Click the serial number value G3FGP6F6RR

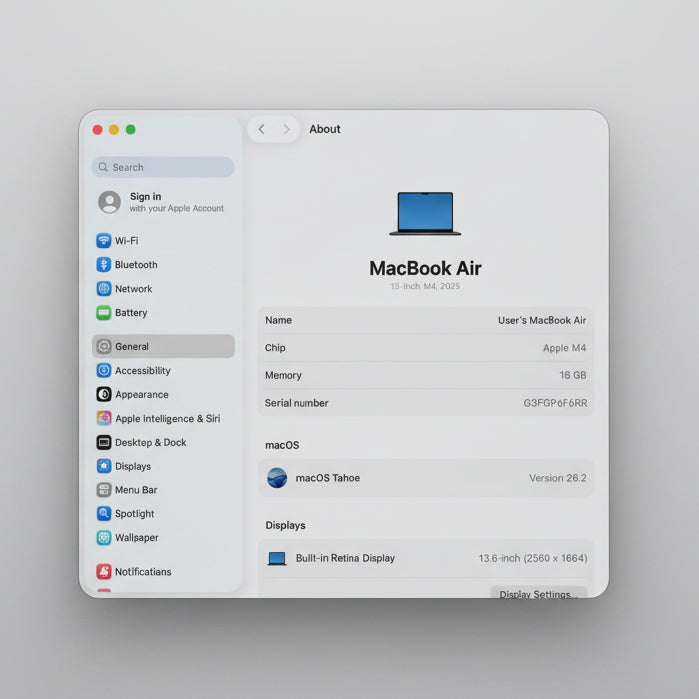(x=555, y=403)
